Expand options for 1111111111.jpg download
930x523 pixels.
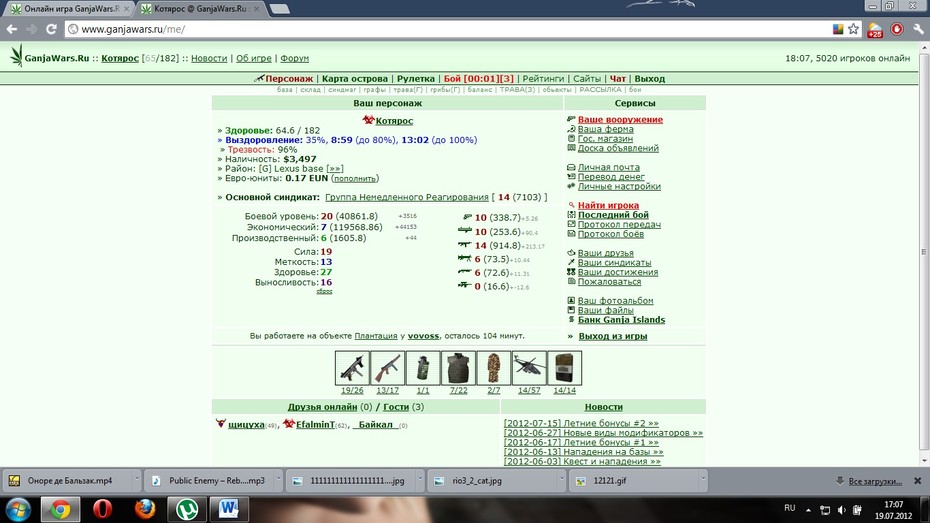click(x=419, y=480)
